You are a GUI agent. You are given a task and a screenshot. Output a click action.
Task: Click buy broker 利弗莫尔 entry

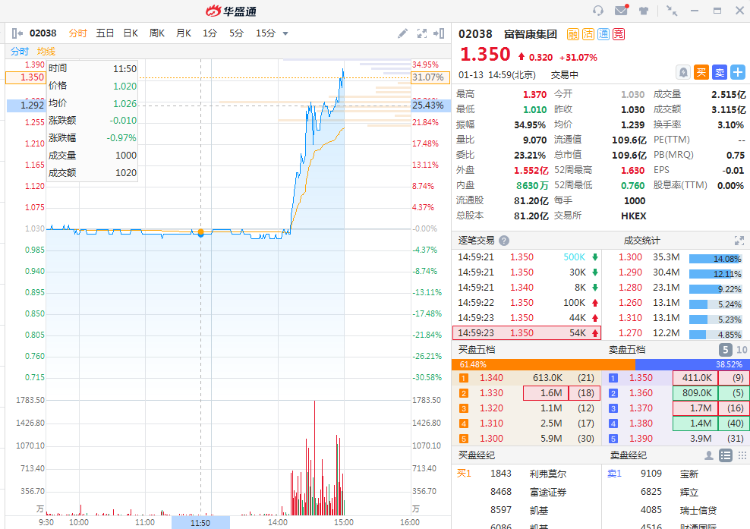(x=548, y=474)
